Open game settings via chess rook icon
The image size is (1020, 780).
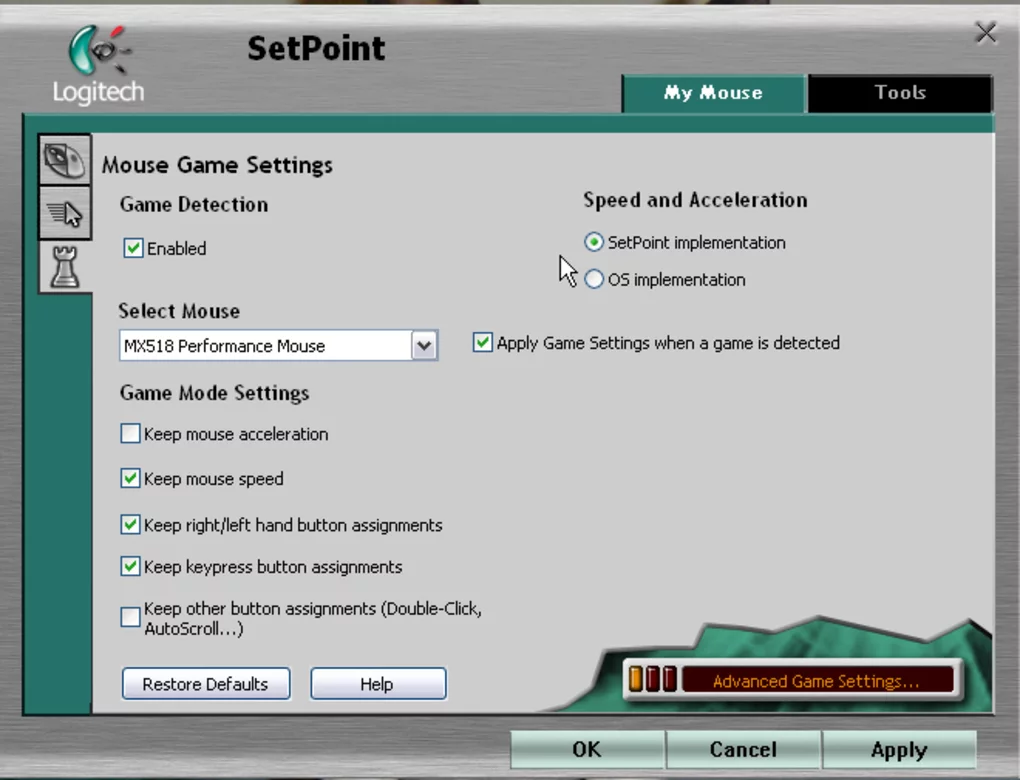(63, 267)
